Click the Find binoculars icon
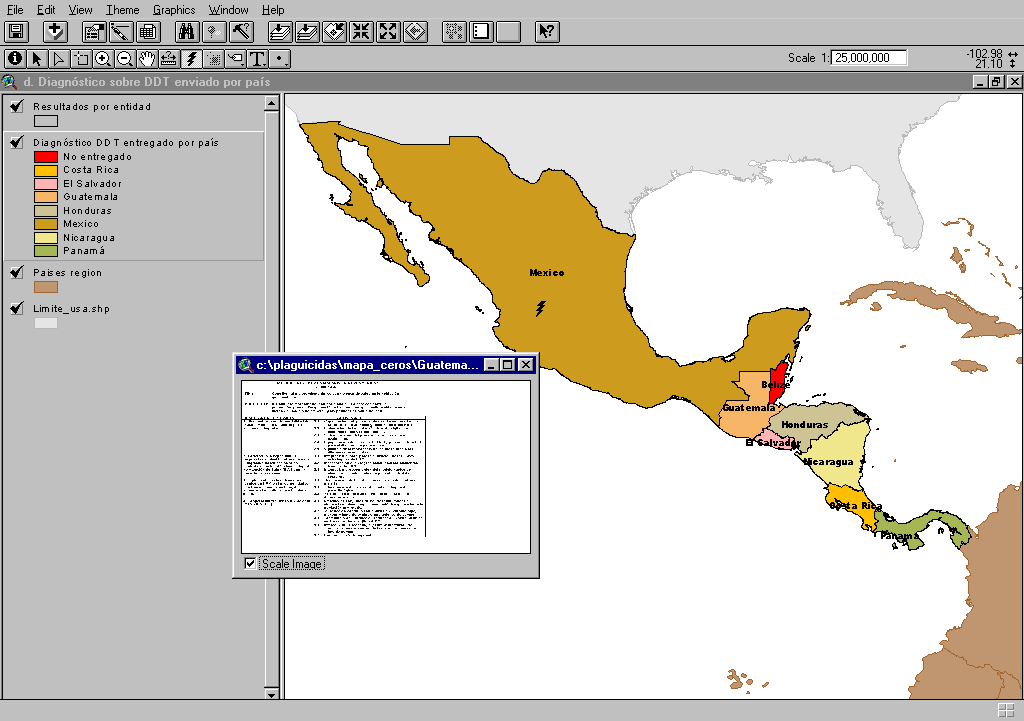1024x721 pixels. (x=186, y=31)
